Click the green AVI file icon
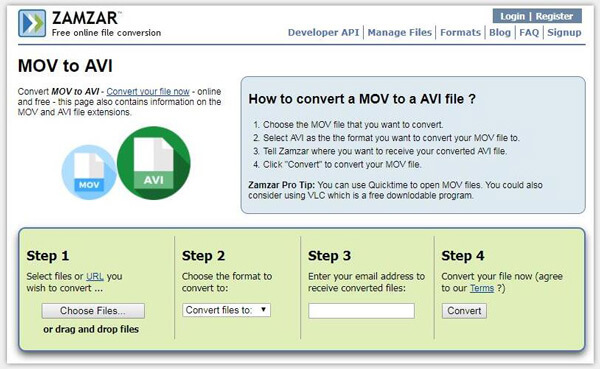 point(153,163)
